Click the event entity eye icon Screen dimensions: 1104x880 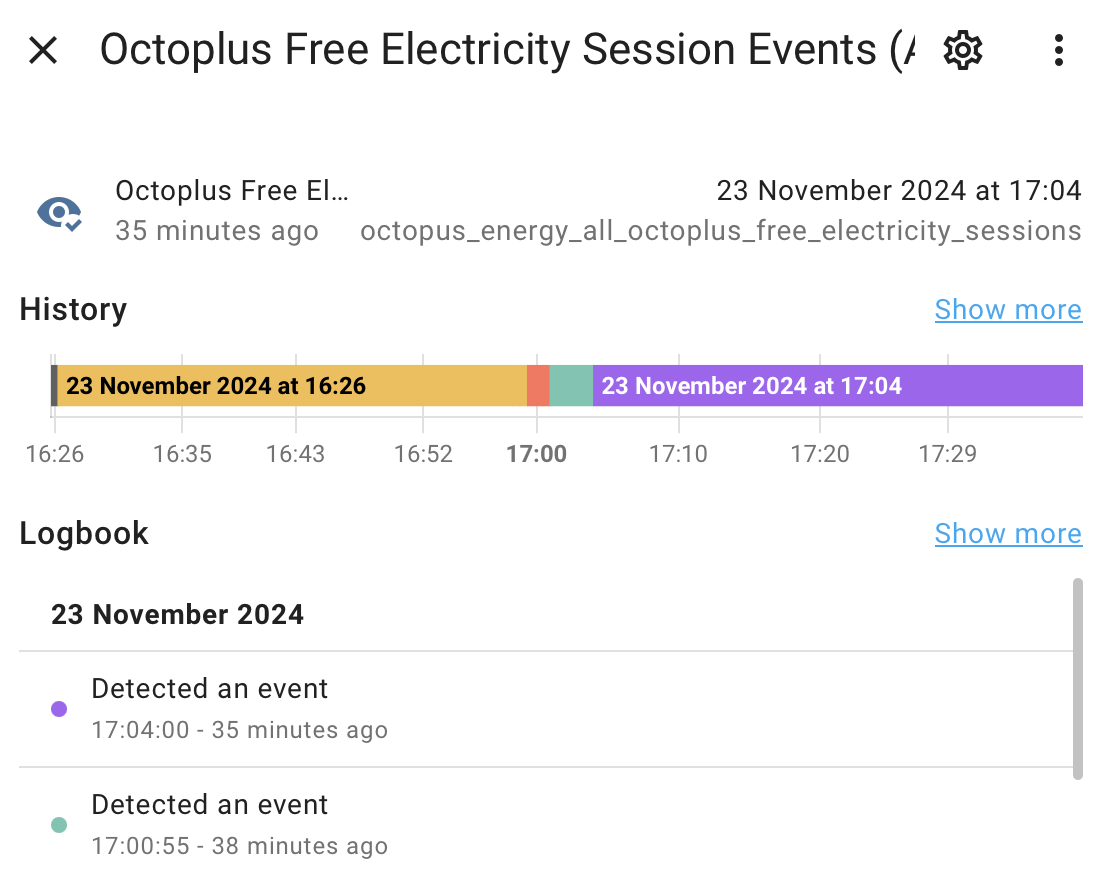coord(59,213)
